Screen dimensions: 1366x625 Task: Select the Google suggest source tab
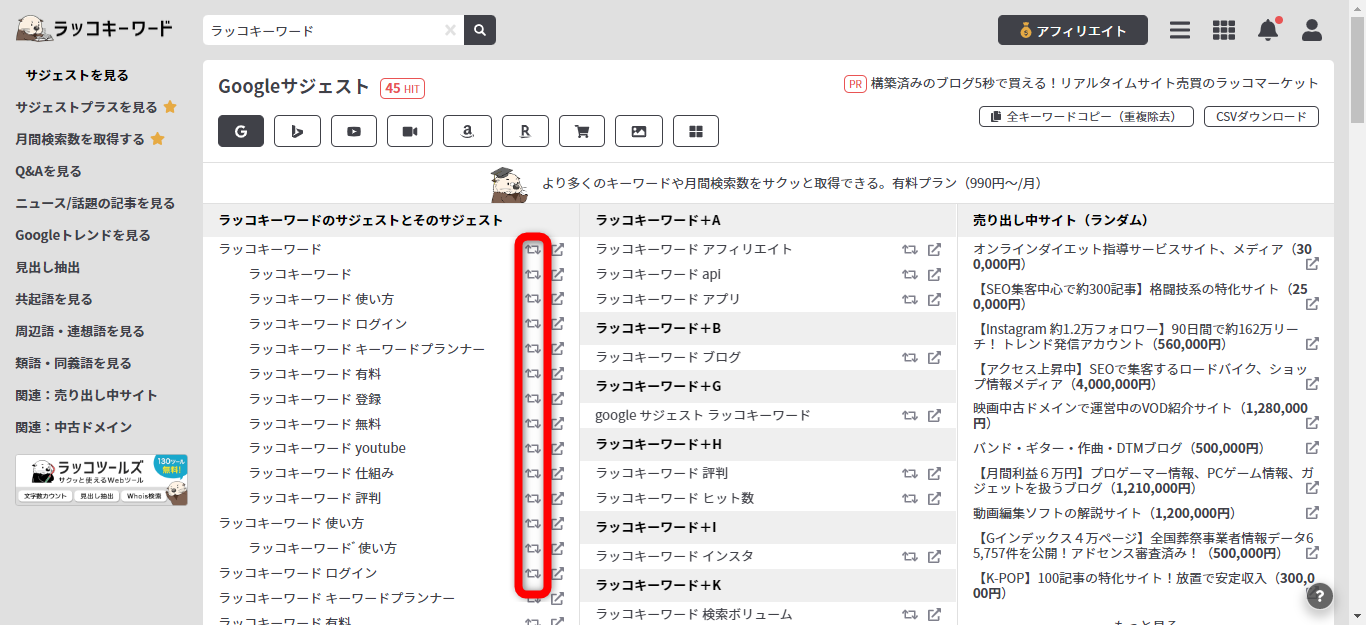(x=241, y=131)
